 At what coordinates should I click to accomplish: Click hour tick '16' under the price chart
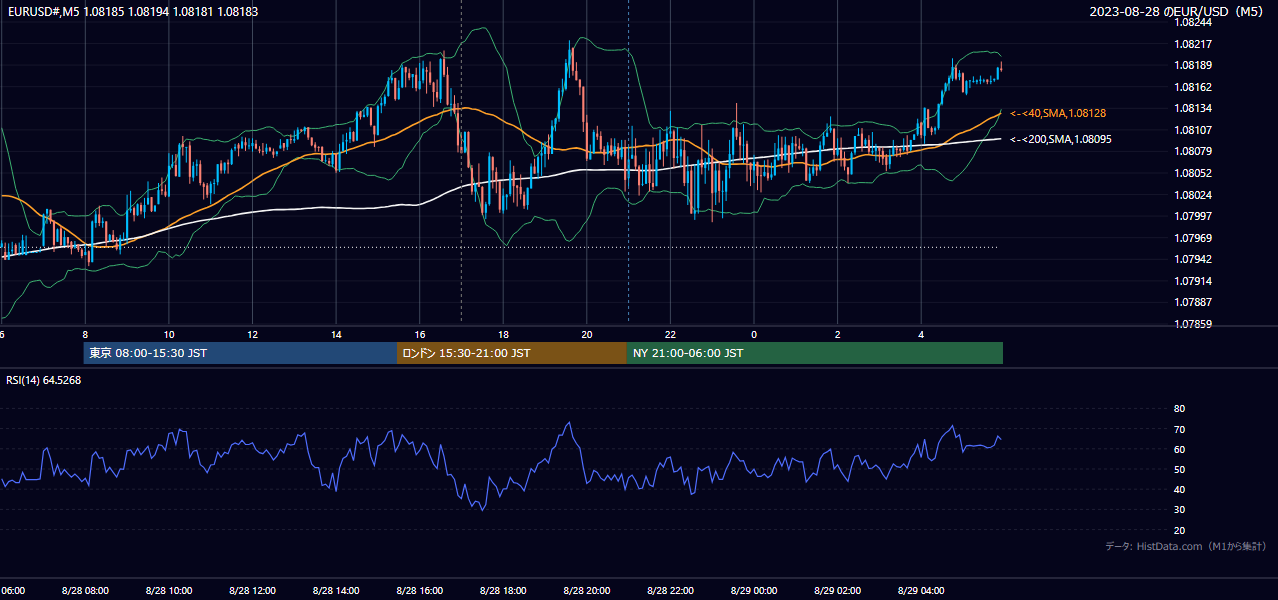coord(420,335)
